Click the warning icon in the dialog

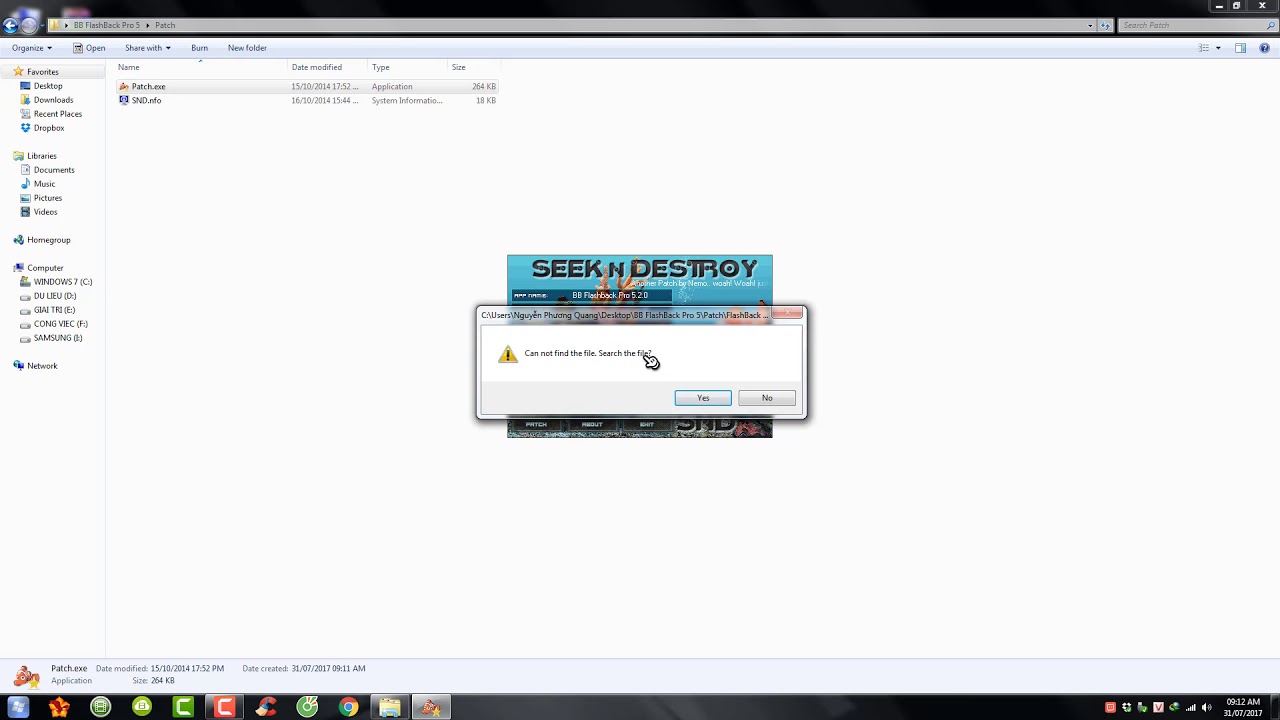(x=508, y=354)
